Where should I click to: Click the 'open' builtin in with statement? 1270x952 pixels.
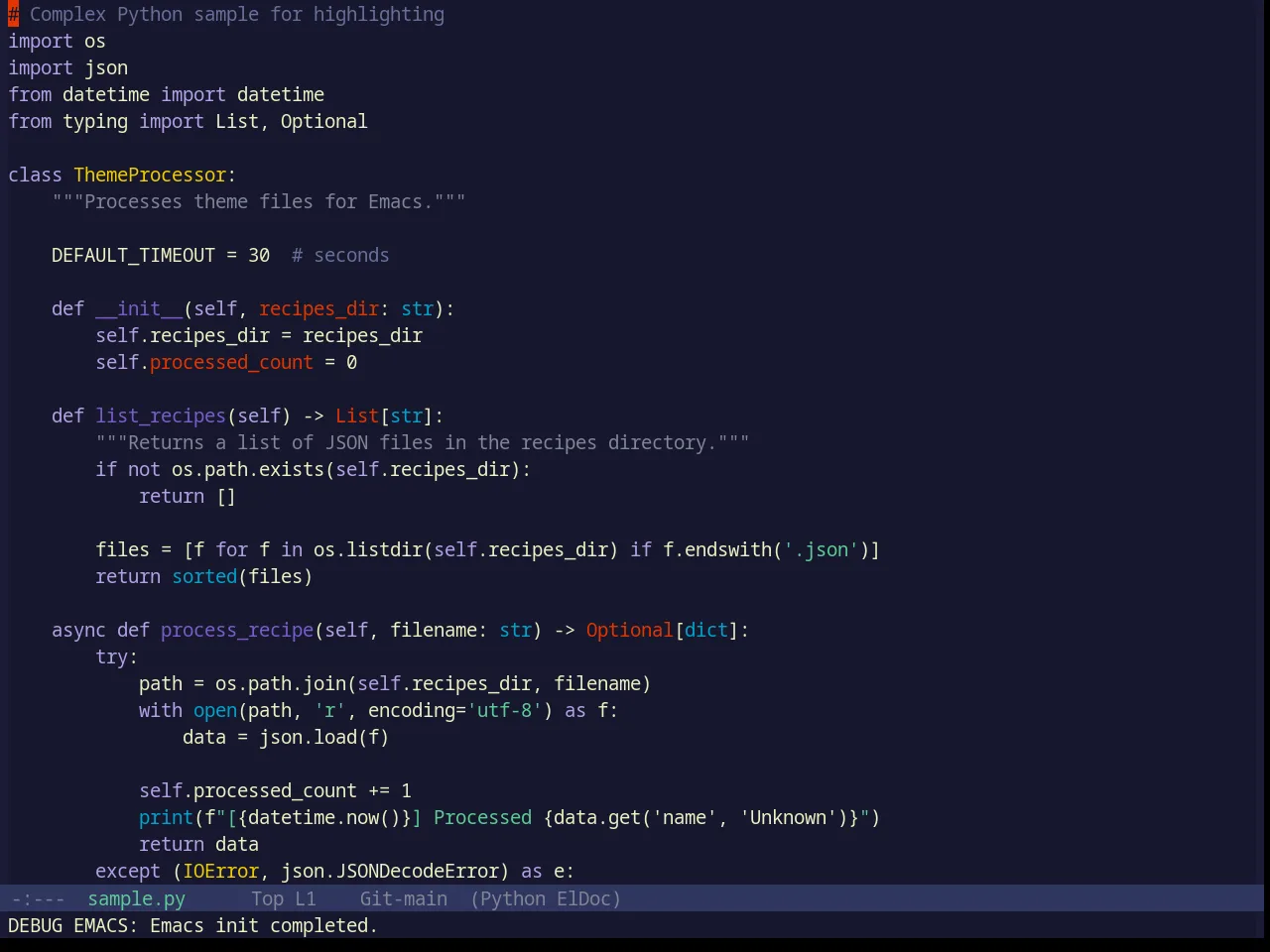(x=215, y=710)
